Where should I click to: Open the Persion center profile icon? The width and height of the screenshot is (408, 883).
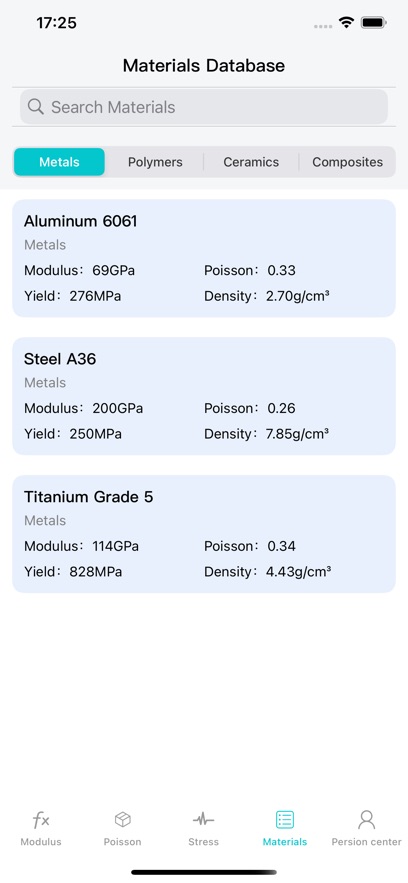pos(366,819)
